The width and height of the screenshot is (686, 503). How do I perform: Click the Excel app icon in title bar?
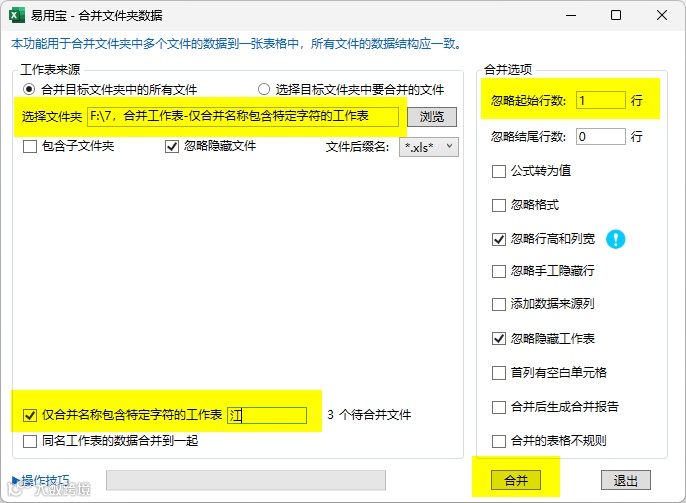pos(17,16)
